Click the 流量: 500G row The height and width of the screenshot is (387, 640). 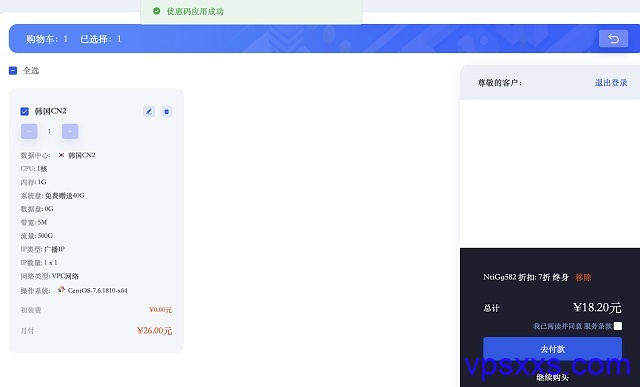pyautogui.click(x=37, y=236)
